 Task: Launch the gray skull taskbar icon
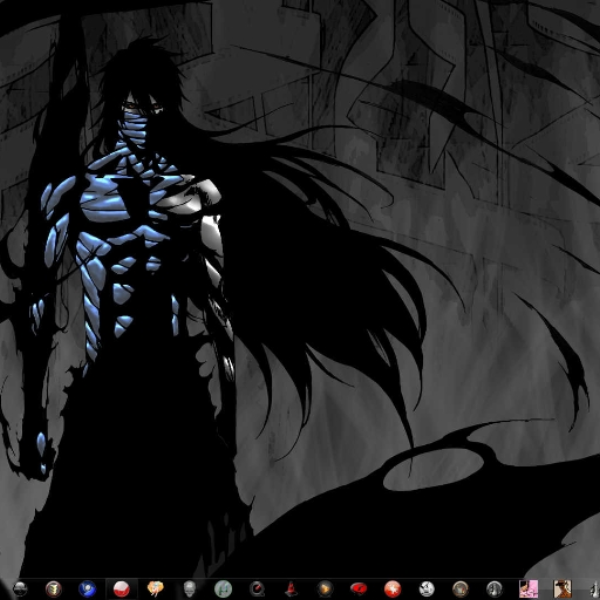pos(189,589)
